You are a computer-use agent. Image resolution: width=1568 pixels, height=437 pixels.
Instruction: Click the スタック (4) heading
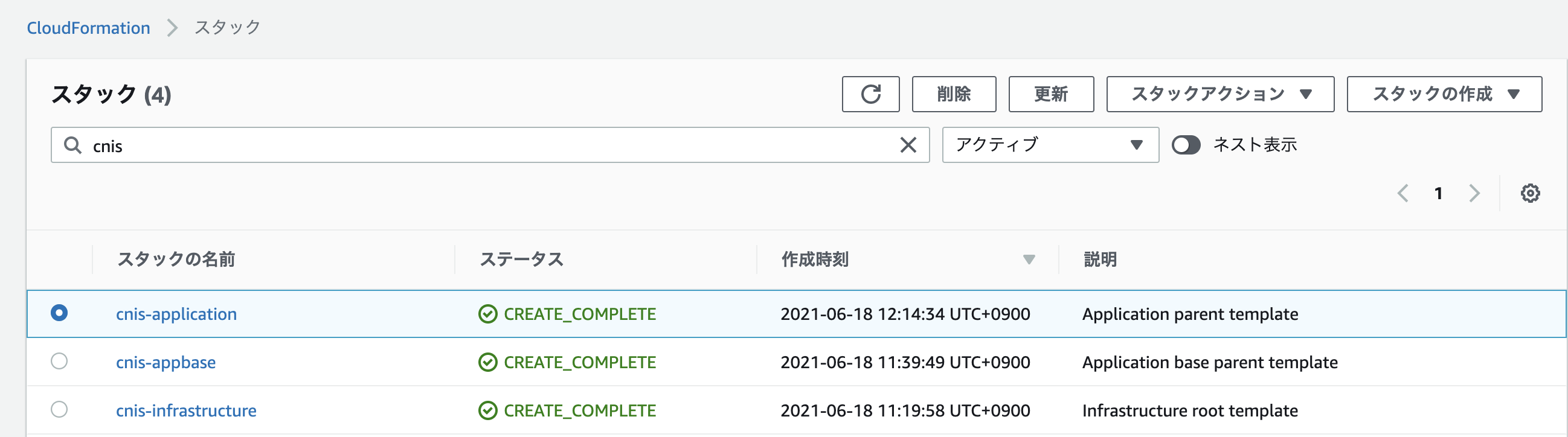pyautogui.click(x=111, y=94)
